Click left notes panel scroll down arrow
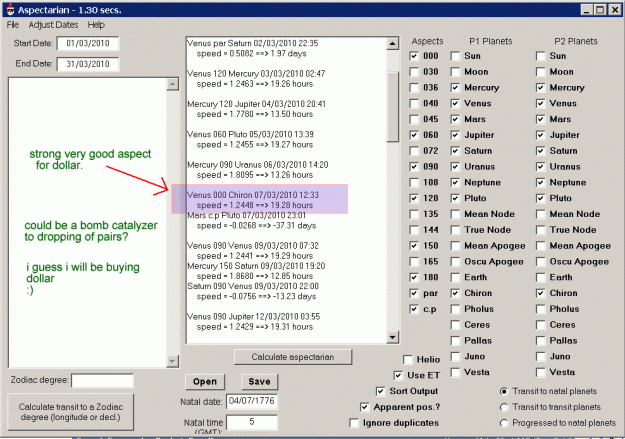 pyautogui.click(x=172, y=361)
